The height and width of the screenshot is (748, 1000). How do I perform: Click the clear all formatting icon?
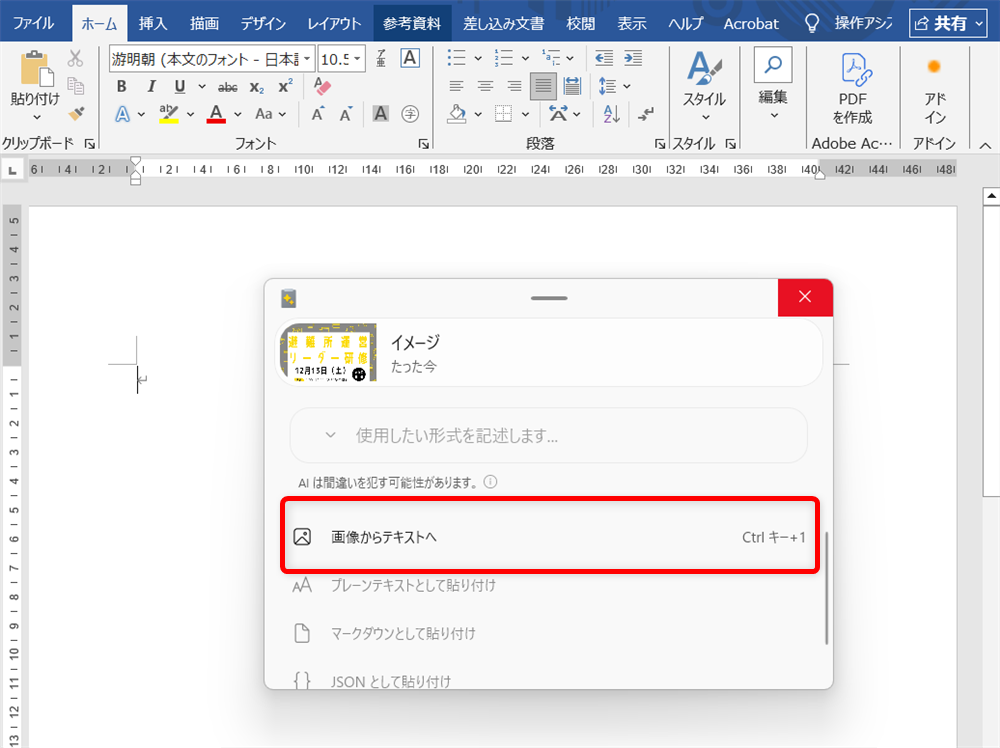click(320, 87)
